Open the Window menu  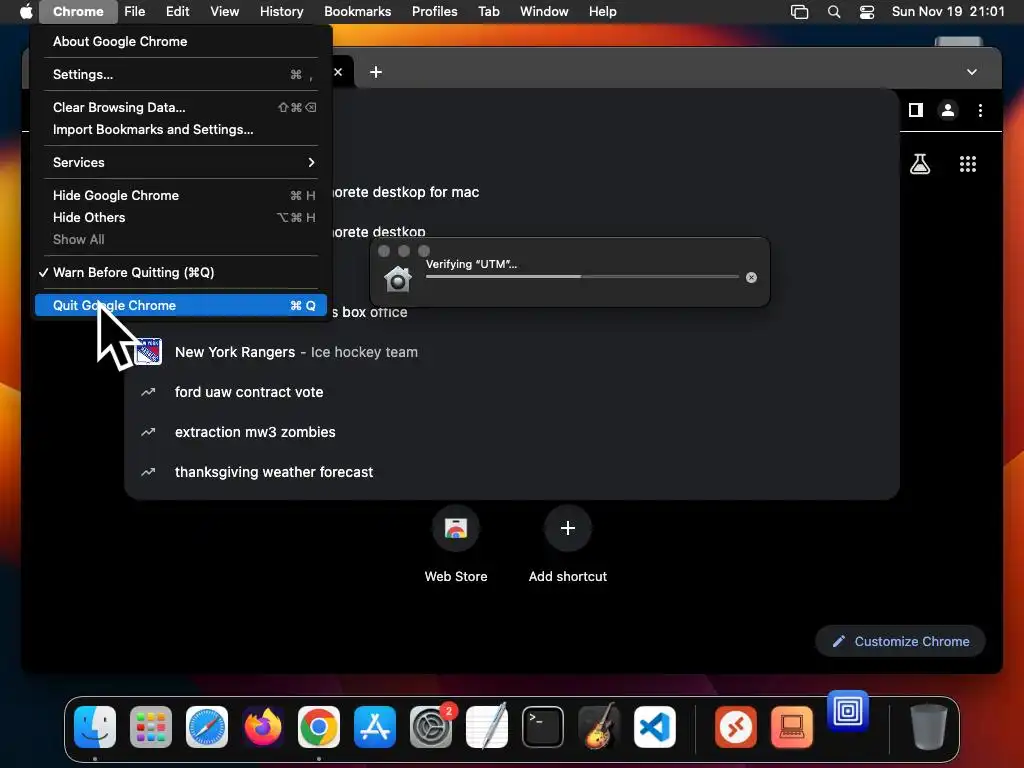click(x=543, y=11)
